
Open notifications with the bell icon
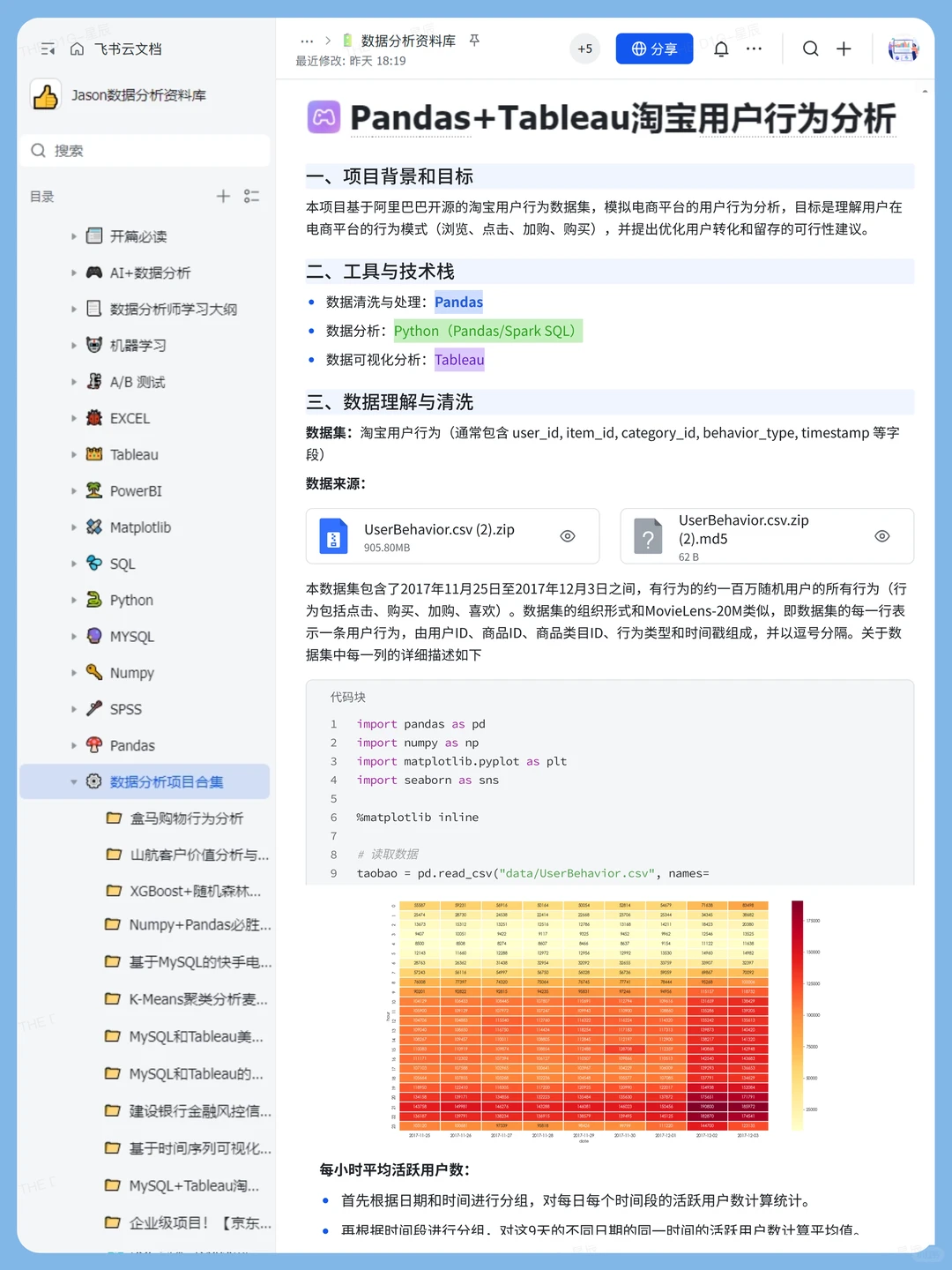[x=721, y=49]
